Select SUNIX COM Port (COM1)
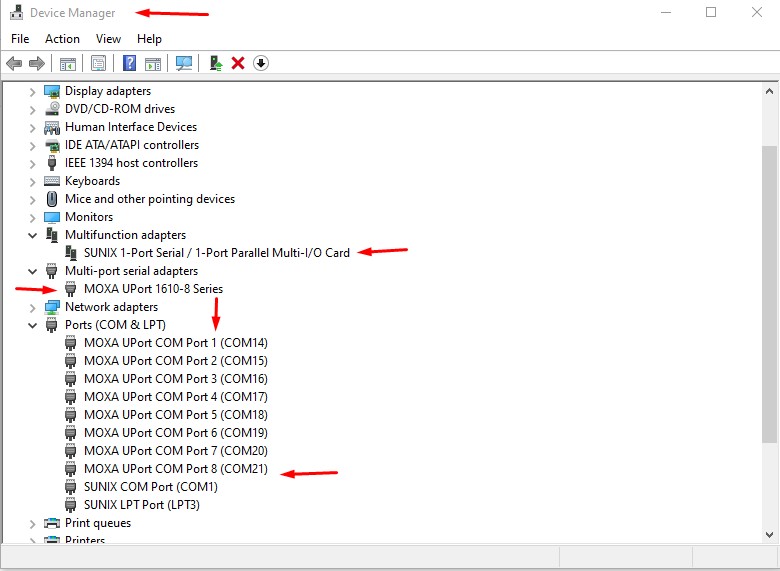Viewport: 780px width, 571px height. [x=151, y=487]
